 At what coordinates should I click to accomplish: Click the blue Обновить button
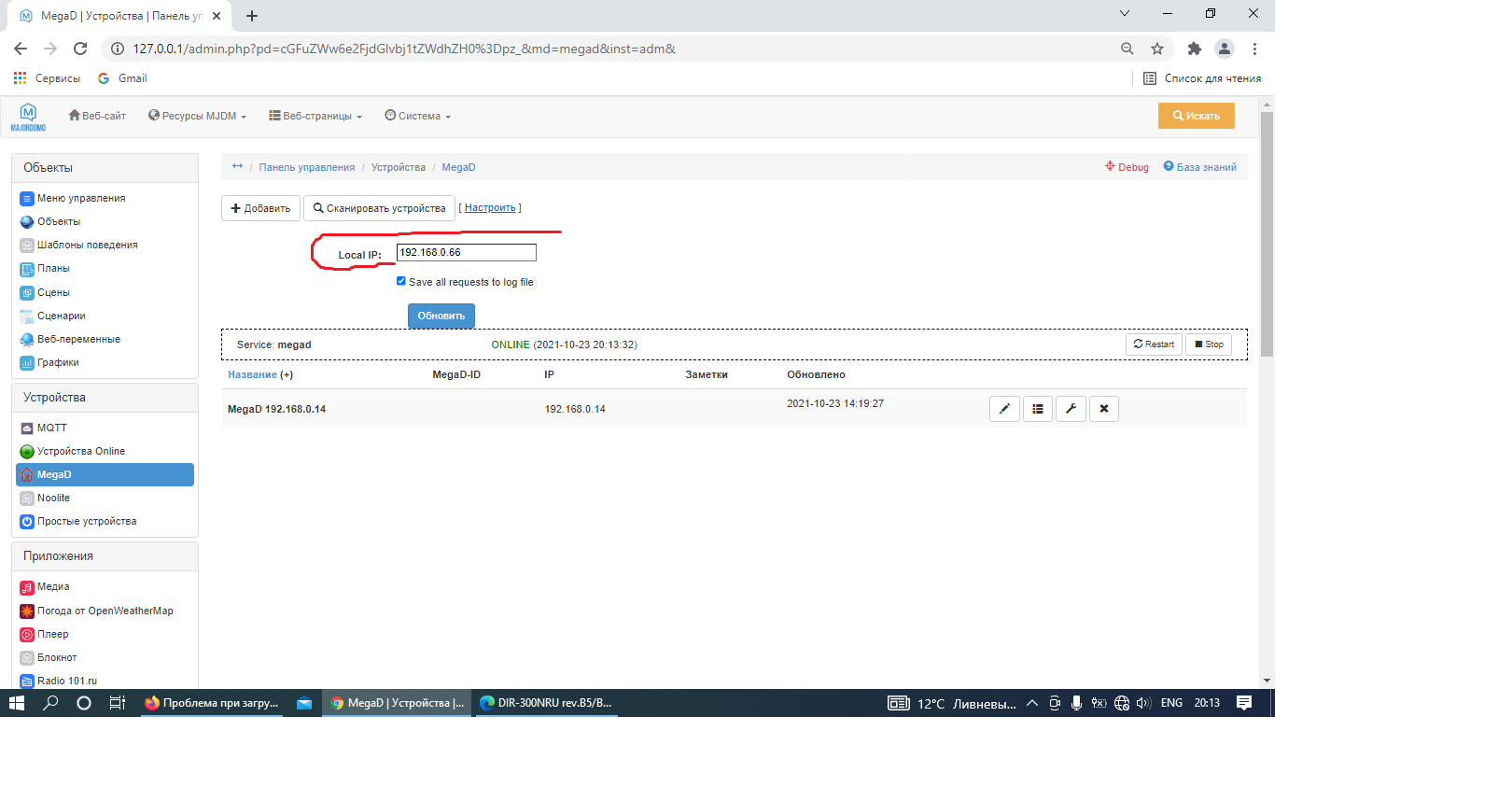441,316
